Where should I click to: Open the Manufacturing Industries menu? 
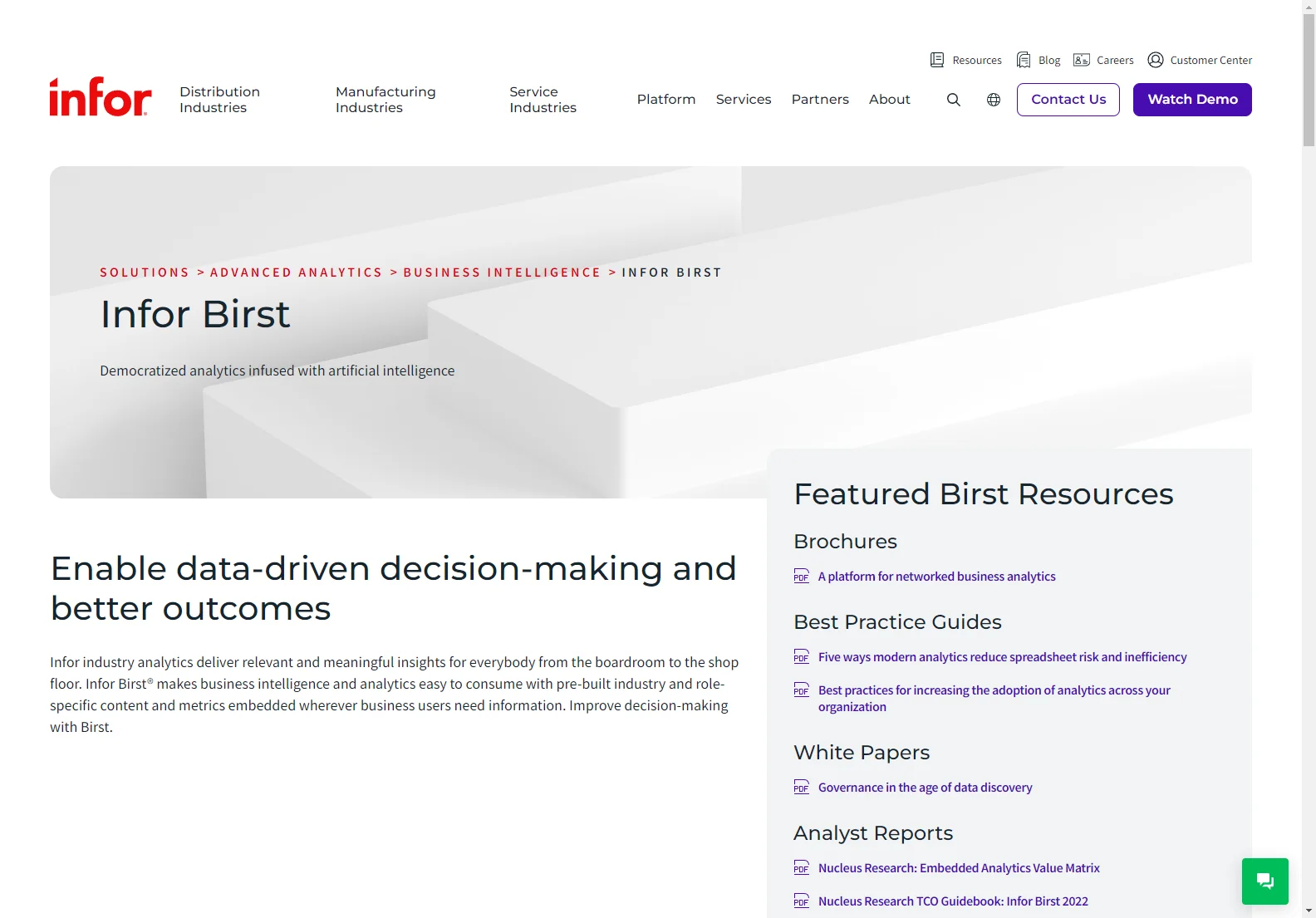385,100
